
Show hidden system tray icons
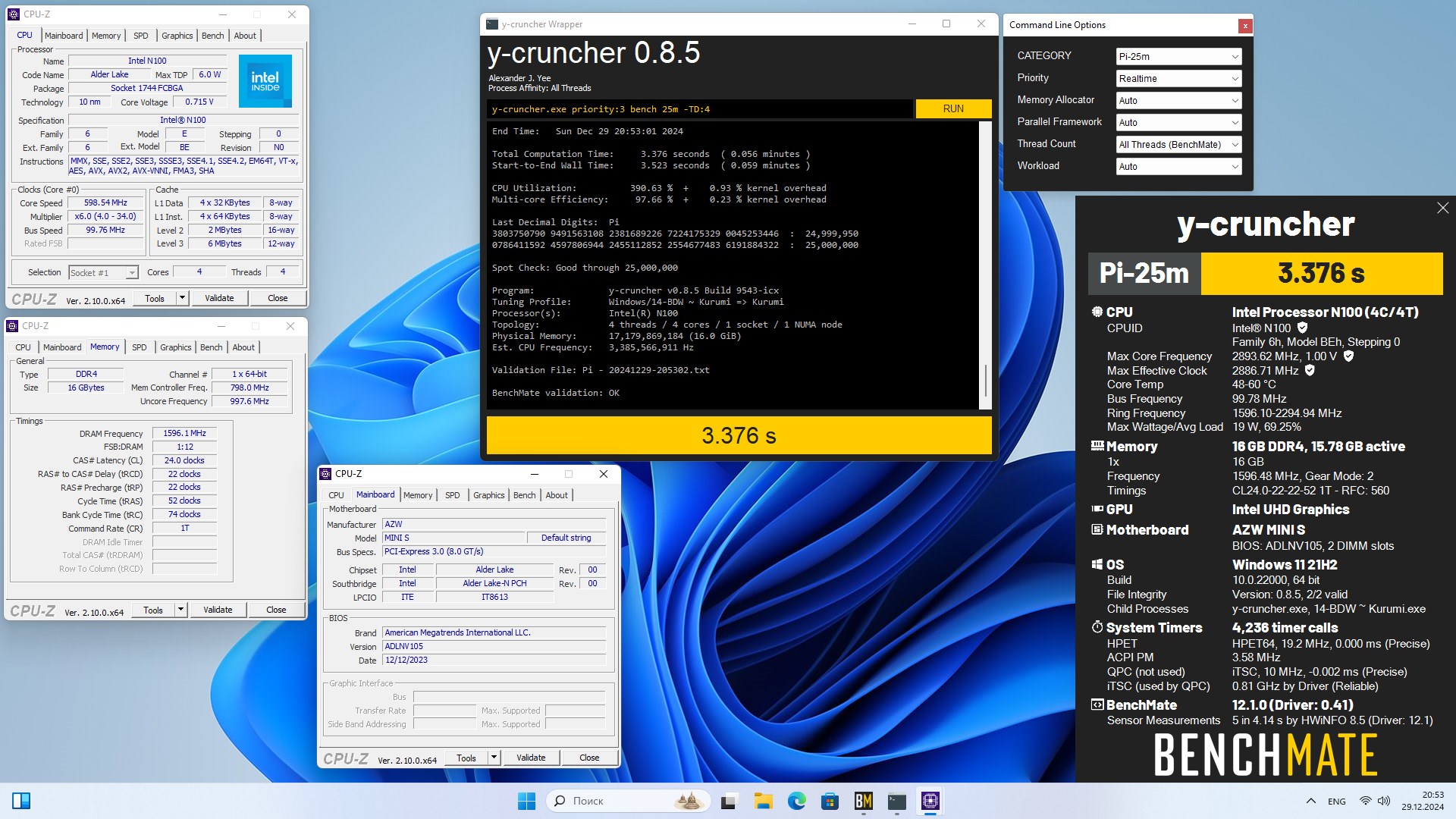click(x=1310, y=801)
